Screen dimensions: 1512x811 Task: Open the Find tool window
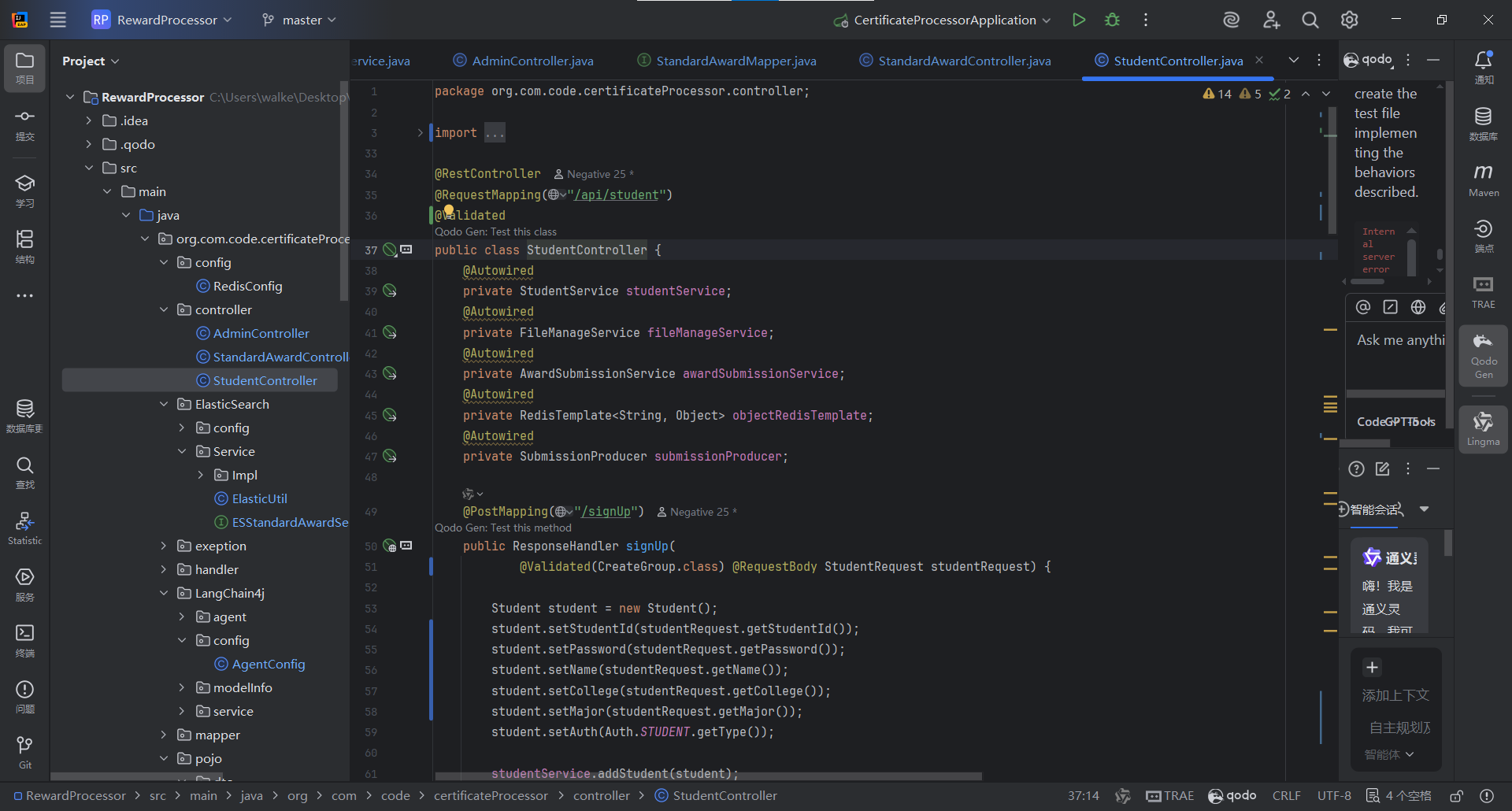(x=24, y=472)
